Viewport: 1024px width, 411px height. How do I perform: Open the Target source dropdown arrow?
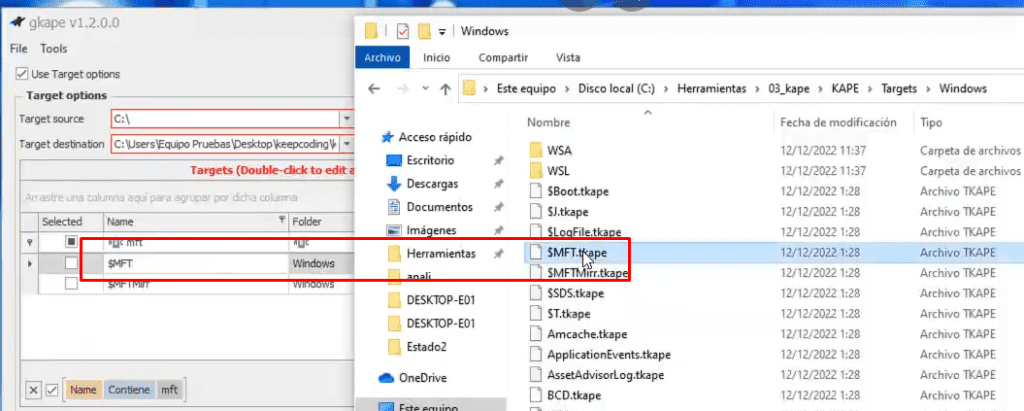[x=347, y=119]
